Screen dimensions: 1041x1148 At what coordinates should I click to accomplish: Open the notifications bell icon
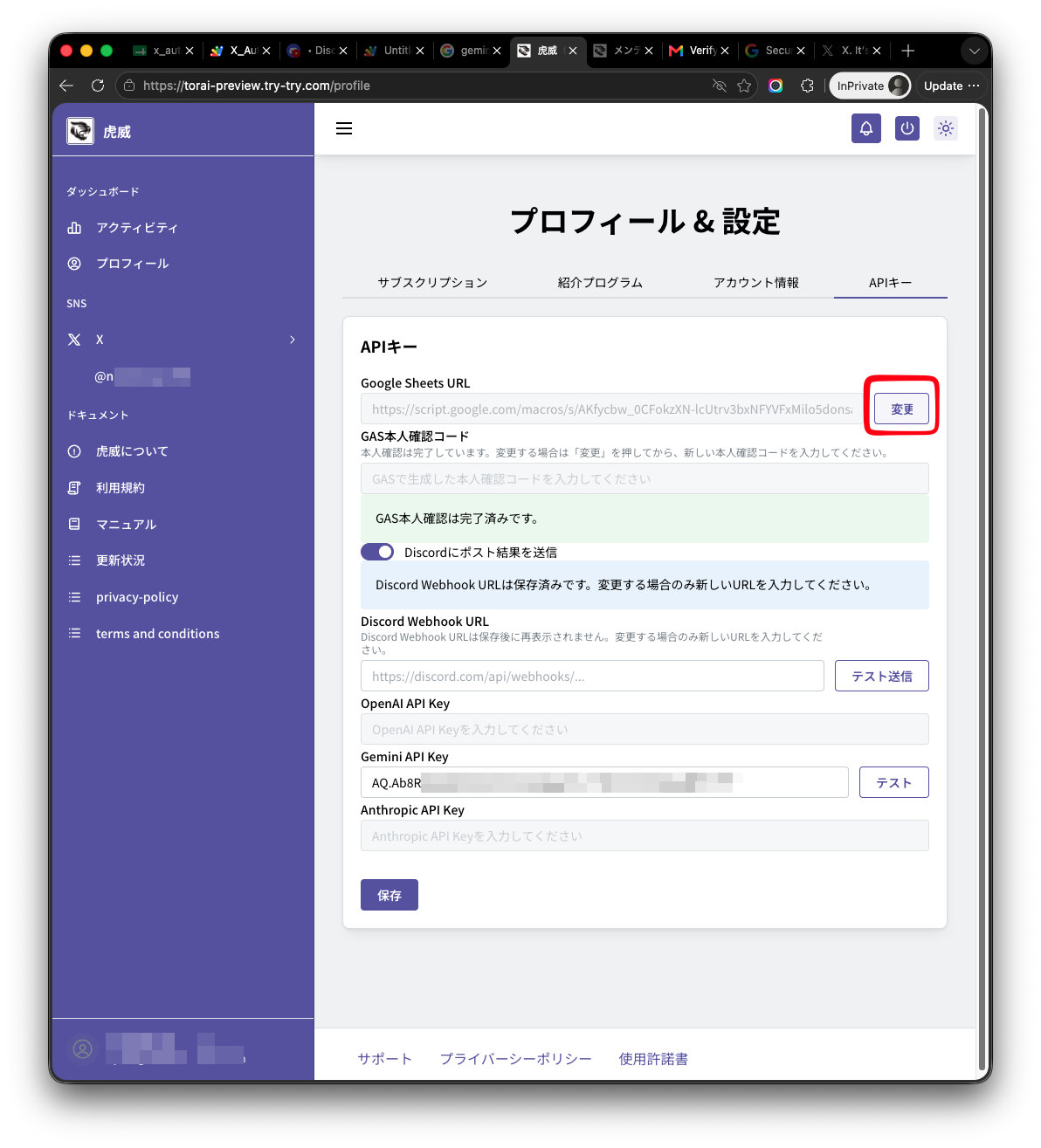(x=866, y=128)
